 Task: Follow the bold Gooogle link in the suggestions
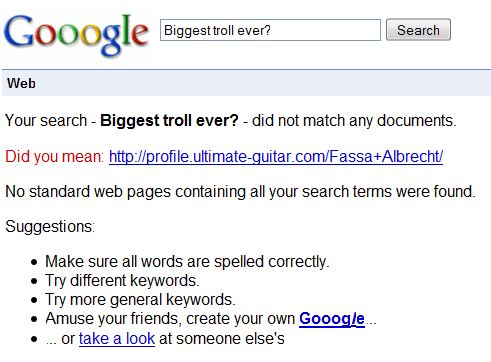click(332, 319)
